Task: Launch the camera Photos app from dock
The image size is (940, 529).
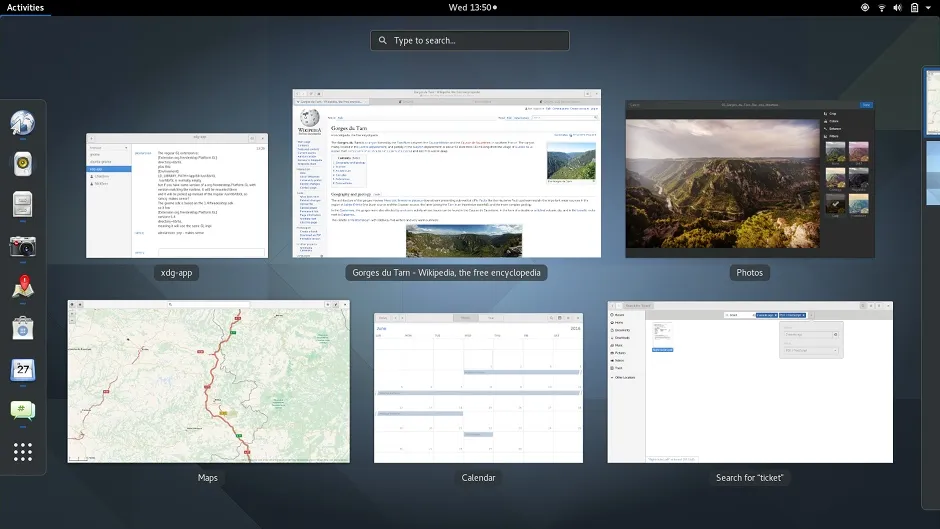Action: [23, 246]
